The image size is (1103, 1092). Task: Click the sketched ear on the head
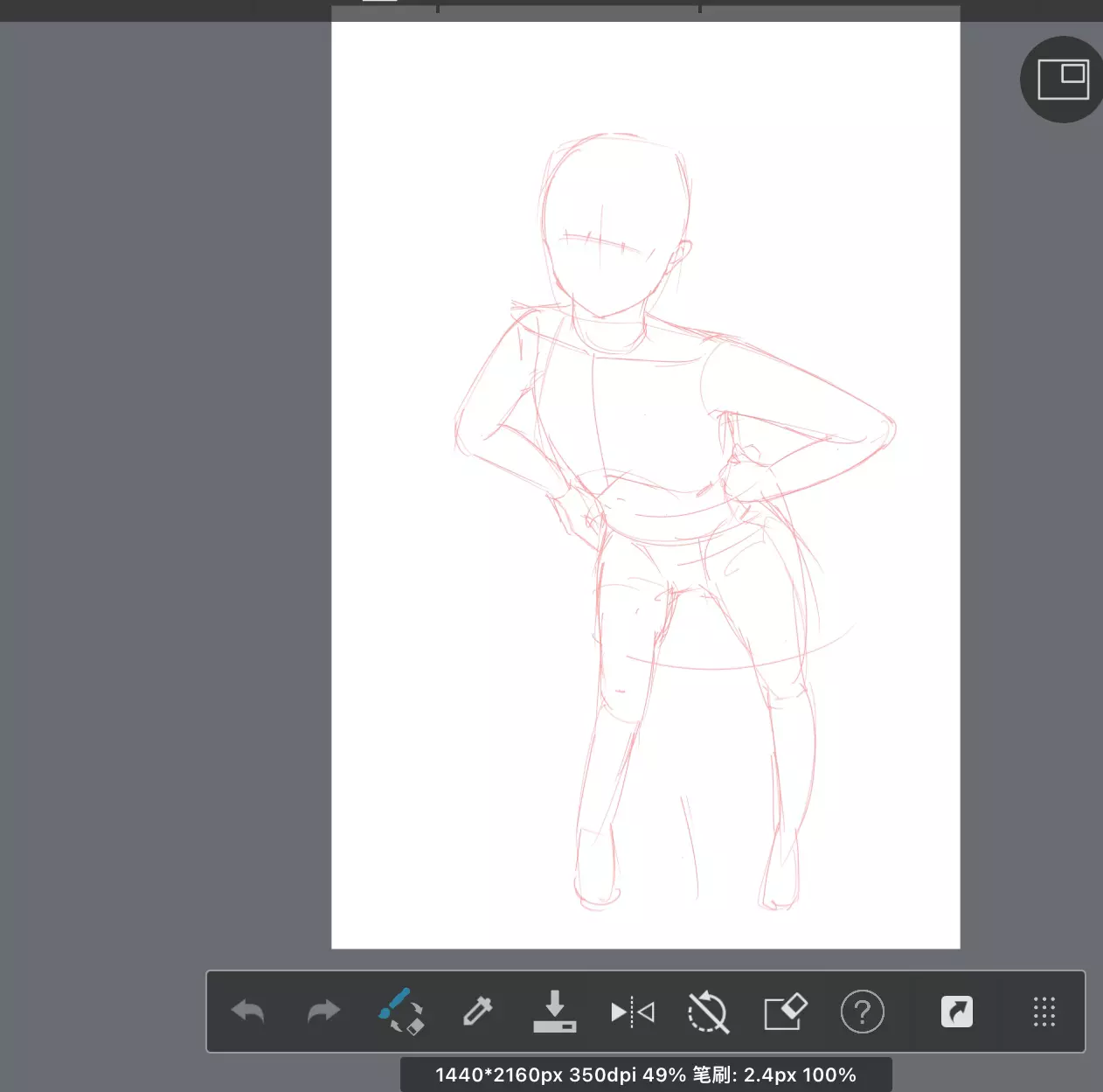[x=683, y=255]
